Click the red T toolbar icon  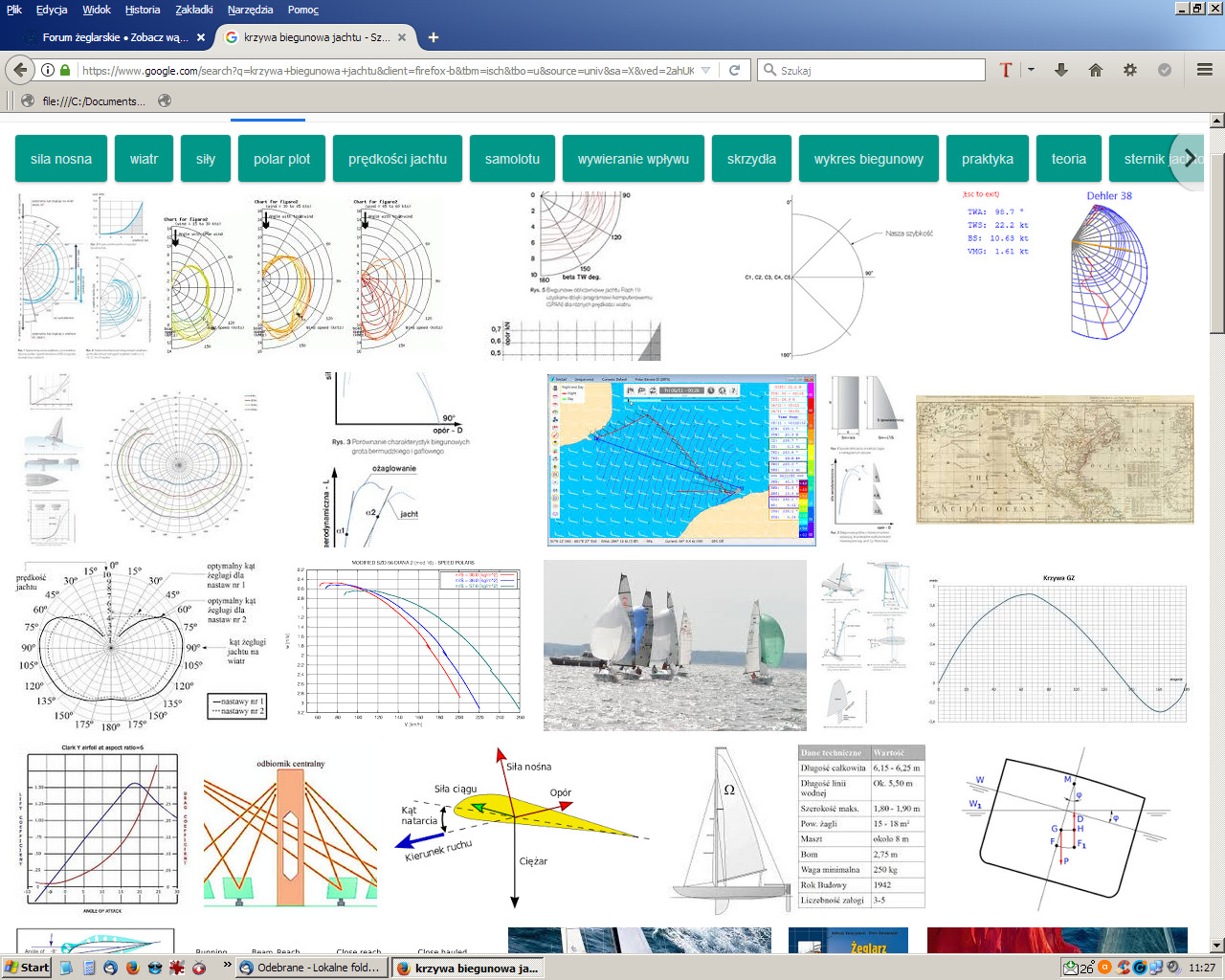1006,70
